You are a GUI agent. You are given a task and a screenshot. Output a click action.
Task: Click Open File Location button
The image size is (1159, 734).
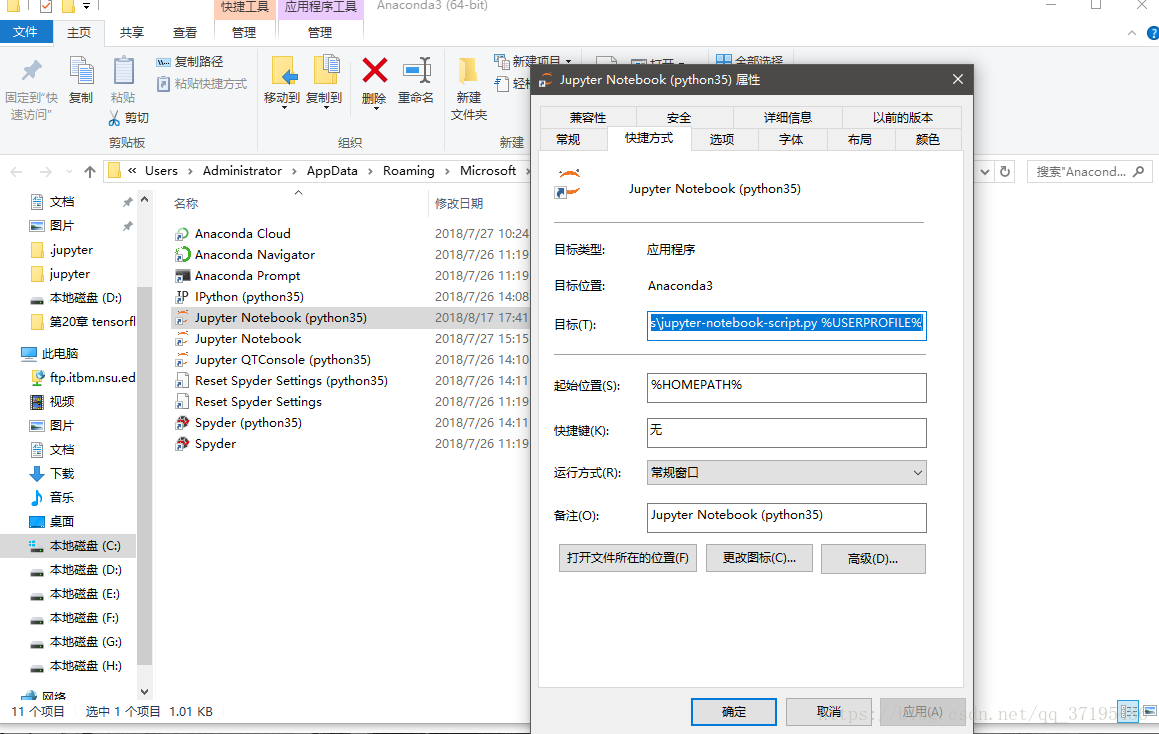click(x=628, y=558)
